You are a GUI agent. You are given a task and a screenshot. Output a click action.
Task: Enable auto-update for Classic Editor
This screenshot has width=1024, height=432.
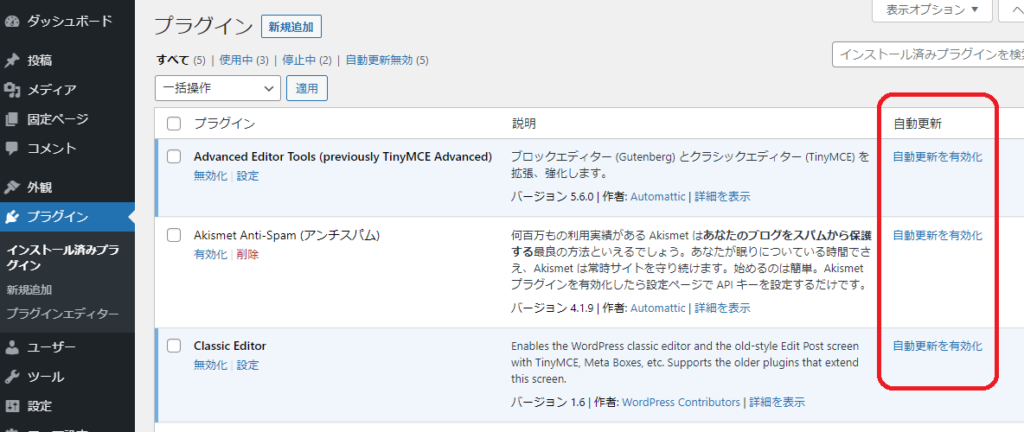pos(937,346)
